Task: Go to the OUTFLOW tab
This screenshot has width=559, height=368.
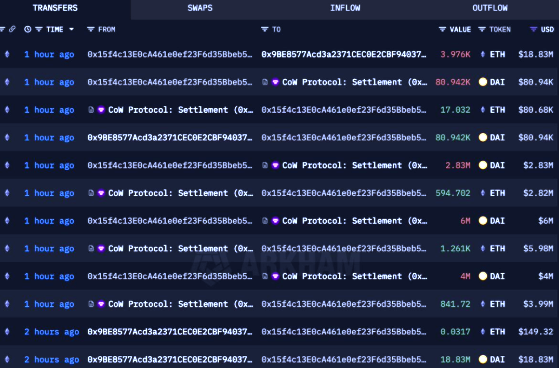Action: coord(490,8)
